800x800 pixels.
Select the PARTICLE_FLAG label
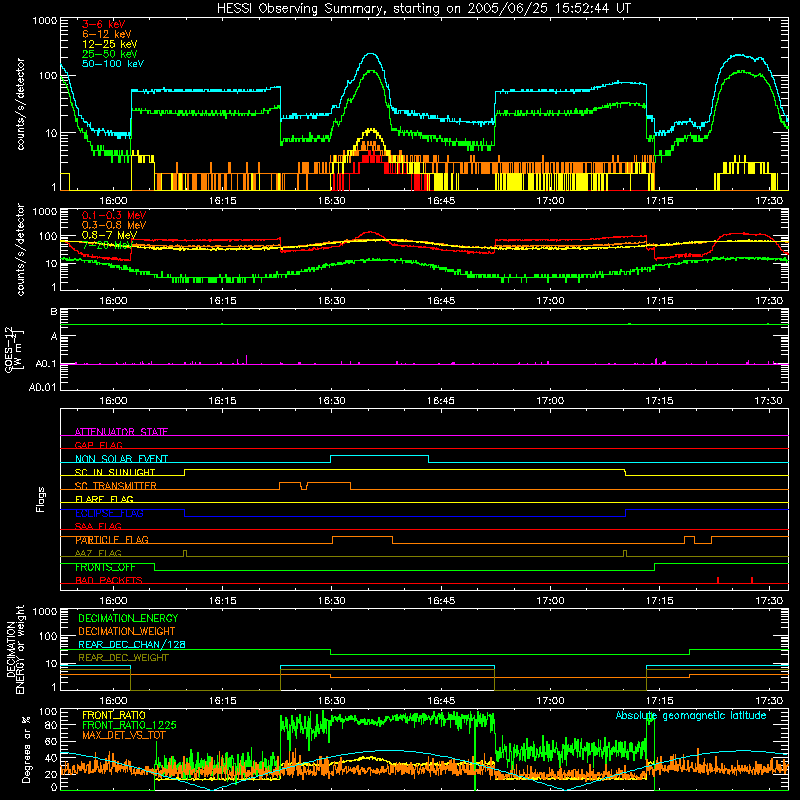coord(112,540)
